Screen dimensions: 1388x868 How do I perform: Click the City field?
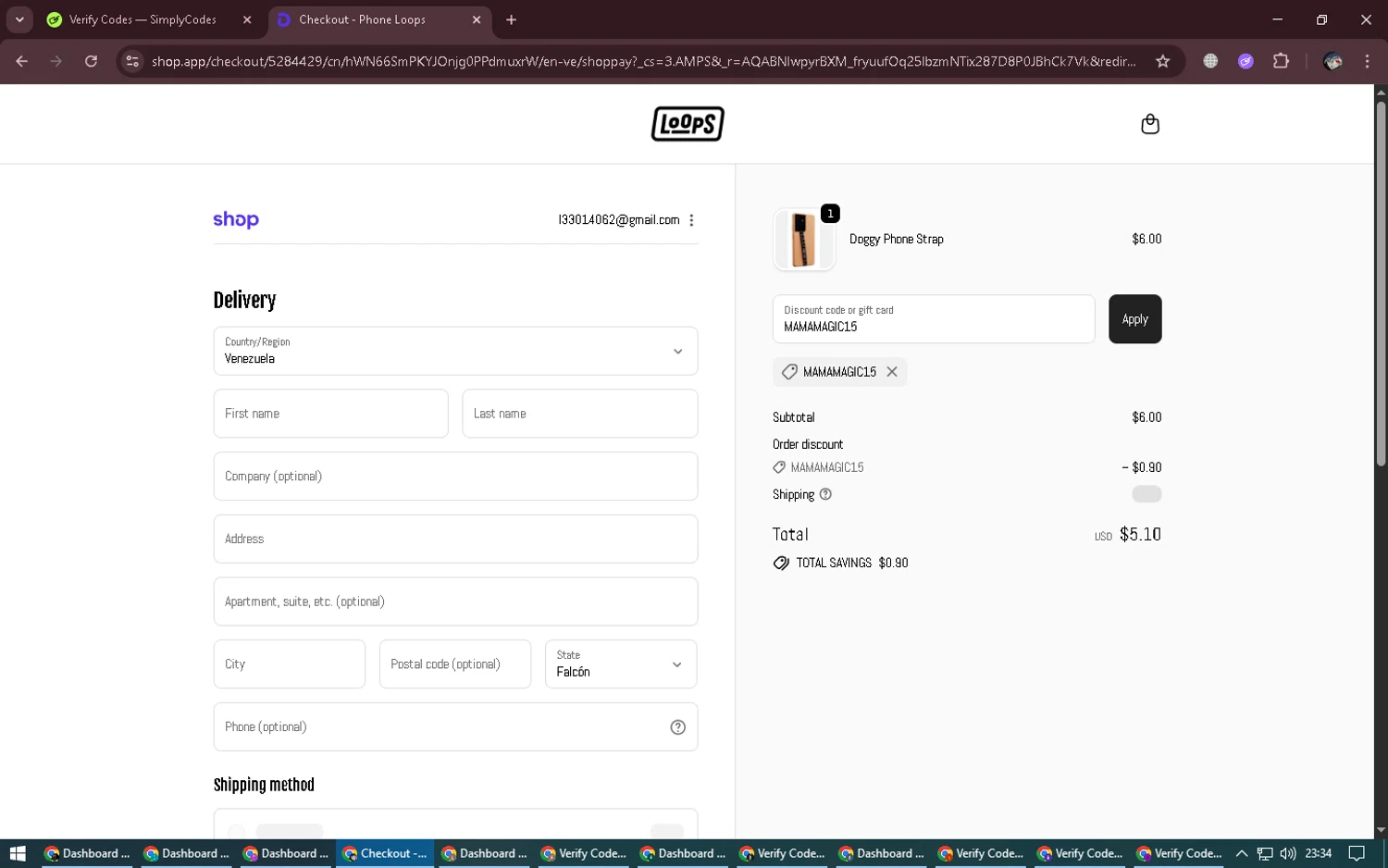pos(290,664)
